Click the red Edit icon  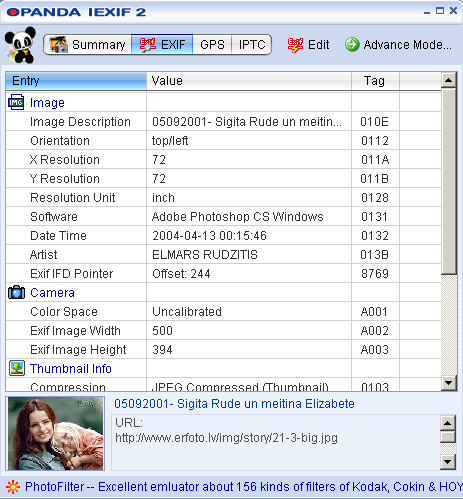click(295, 45)
